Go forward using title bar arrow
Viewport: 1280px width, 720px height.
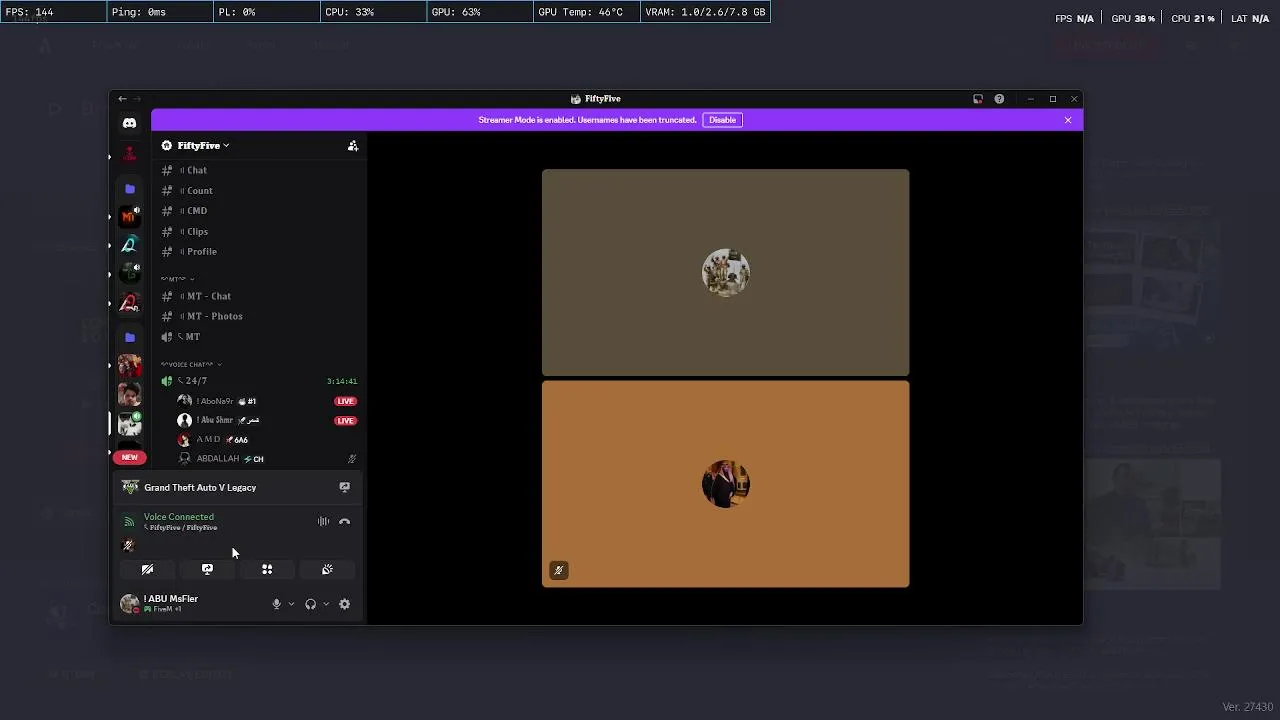(x=137, y=99)
